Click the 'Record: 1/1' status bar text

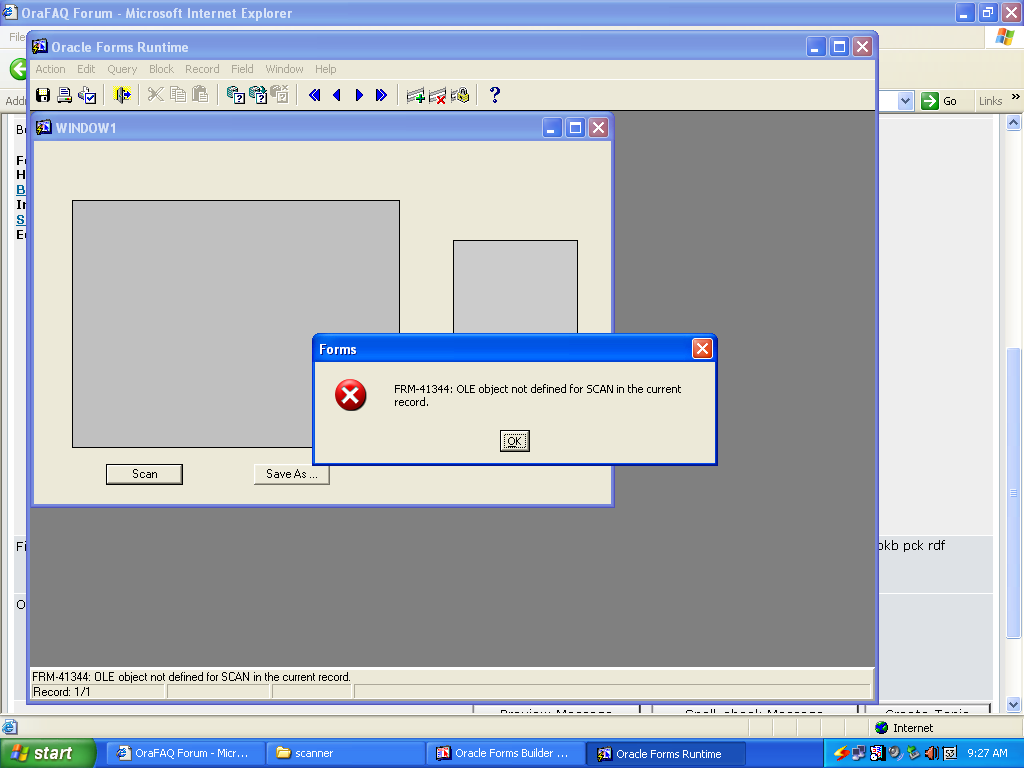tap(61, 692)
